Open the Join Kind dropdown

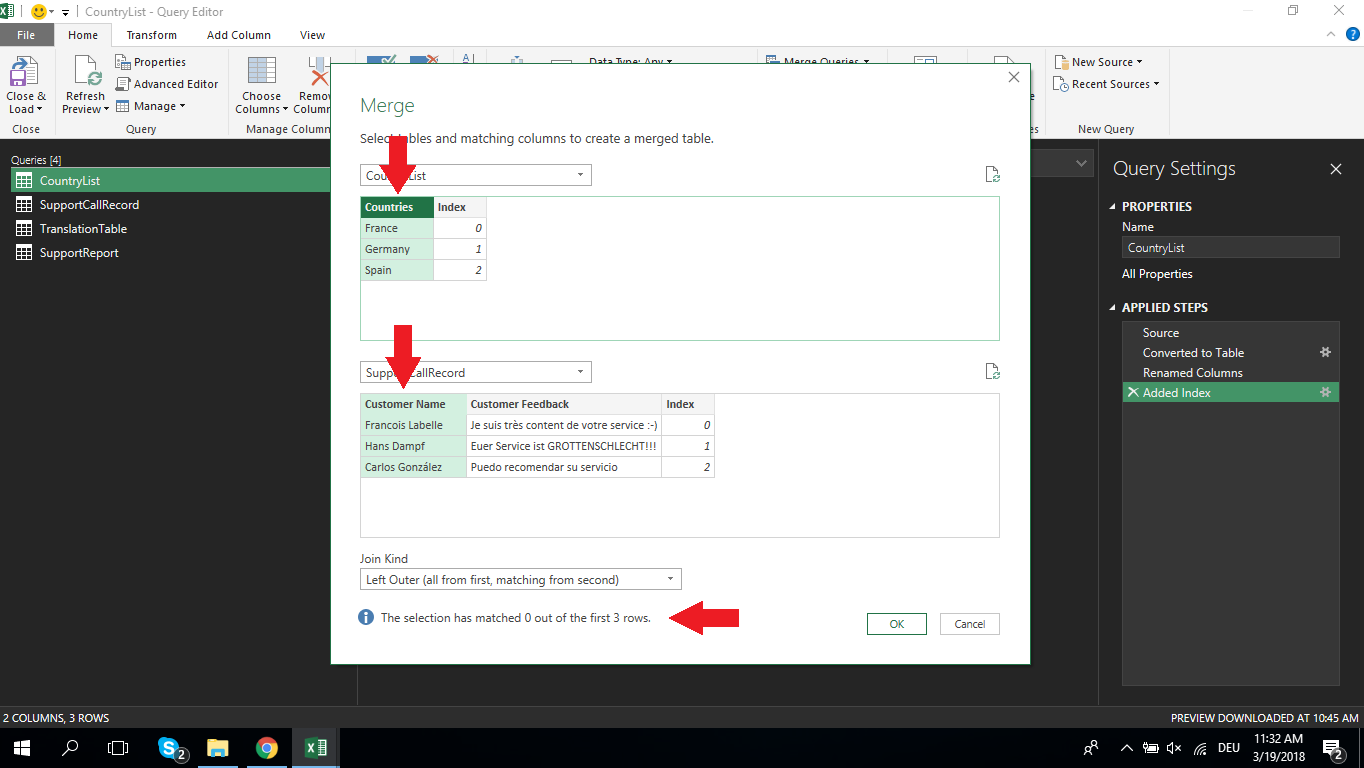click(x=672, y=579)
